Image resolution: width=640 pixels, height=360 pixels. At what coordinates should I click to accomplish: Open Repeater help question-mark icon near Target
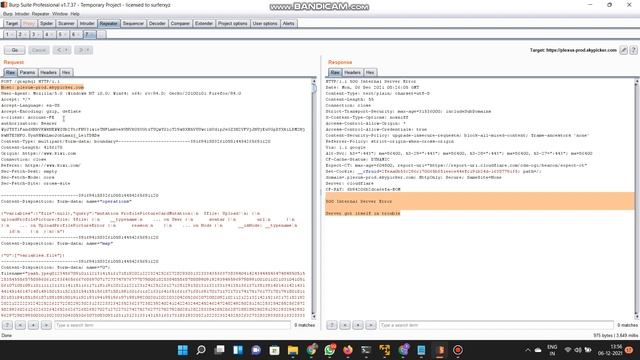coord(633,50)
